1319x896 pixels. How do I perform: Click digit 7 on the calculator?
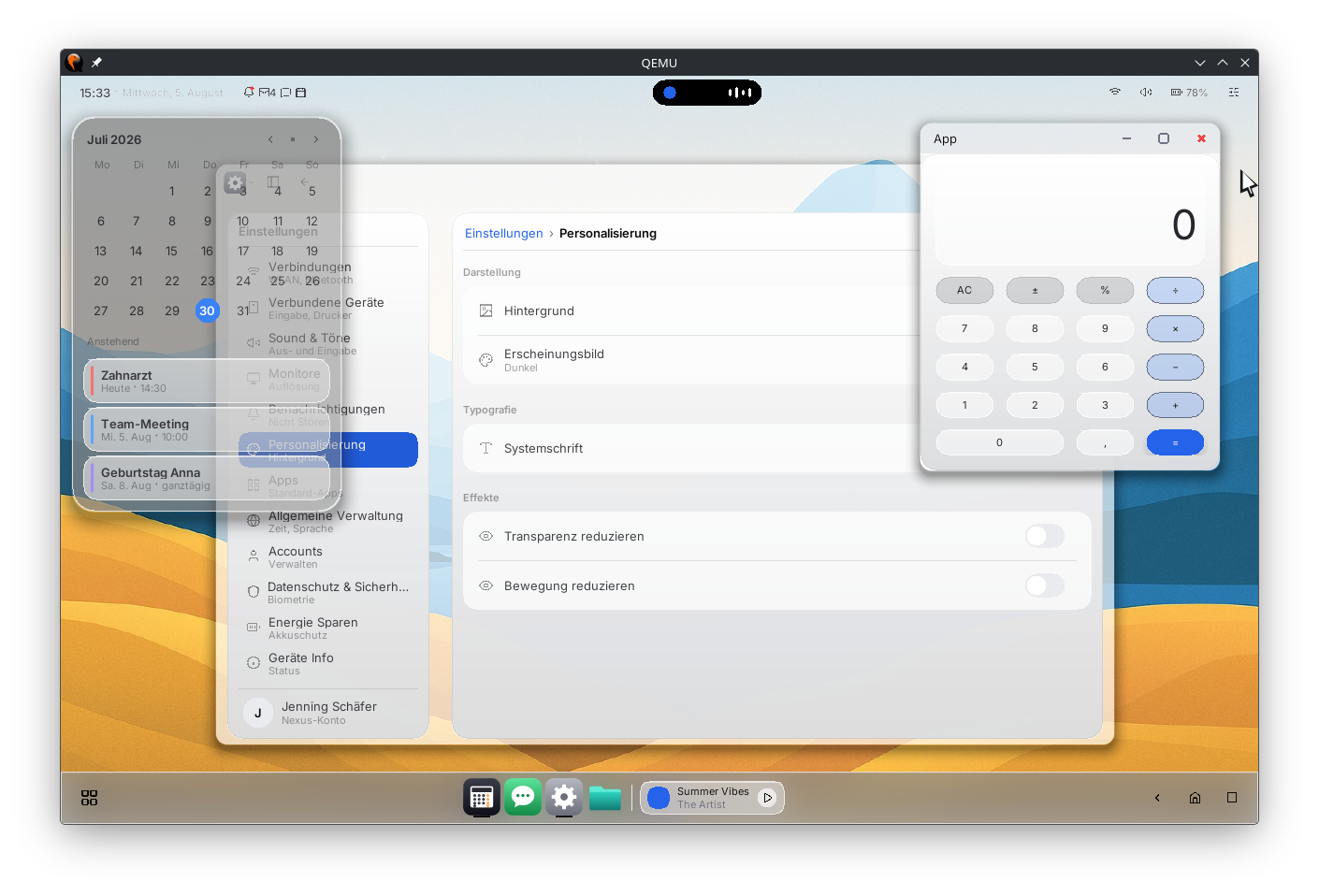tap(964, 329)
